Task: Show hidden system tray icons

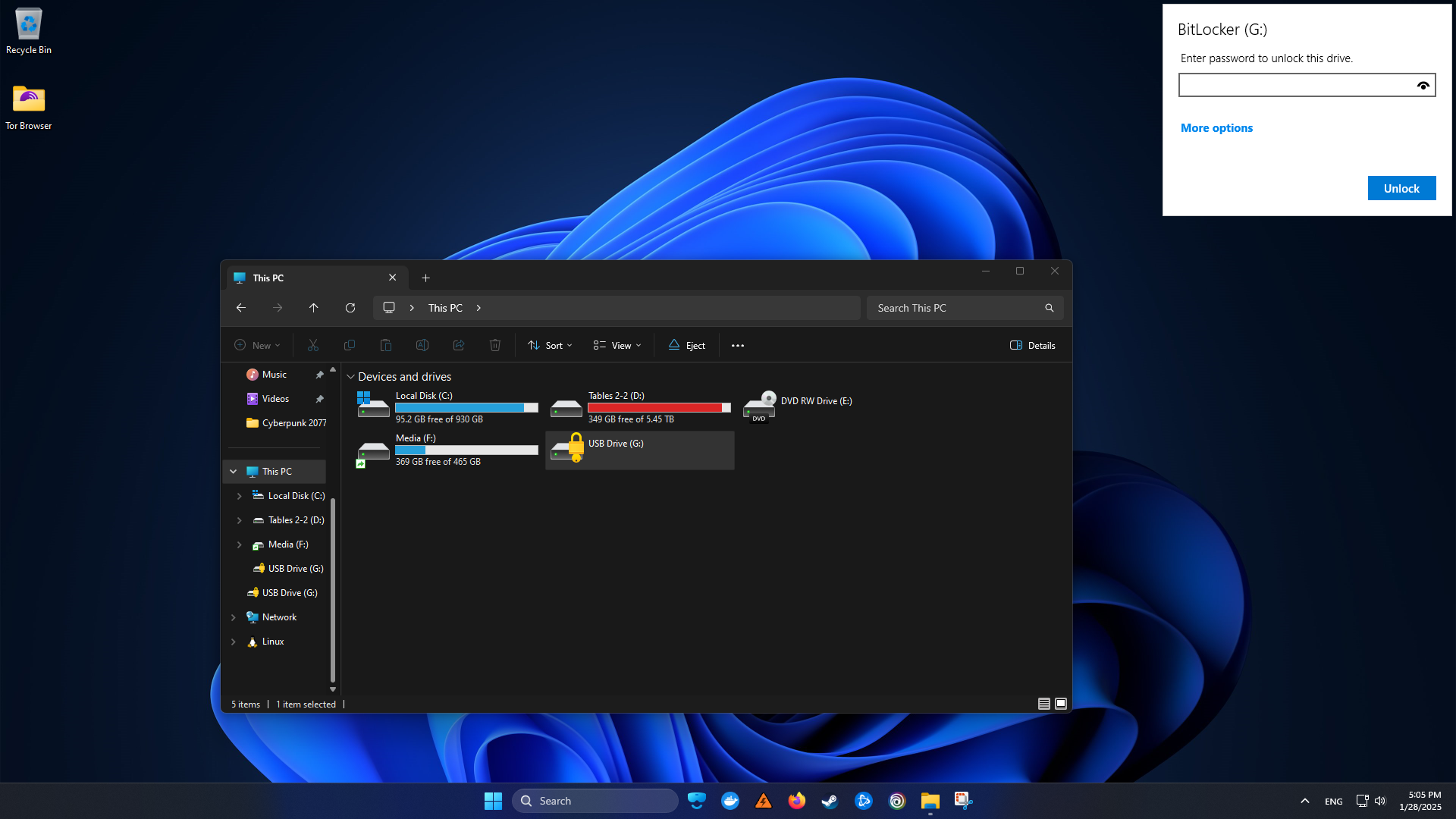Action: coord(1305,801)
